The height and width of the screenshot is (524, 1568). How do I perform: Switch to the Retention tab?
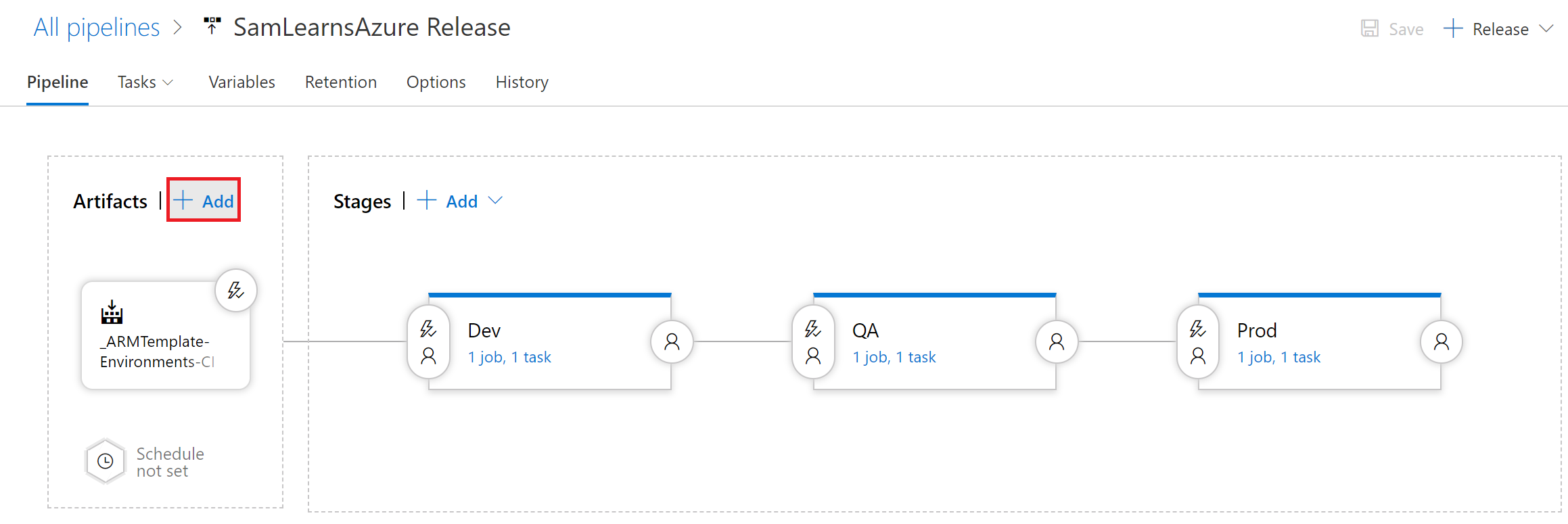click(x=340, y=82)
